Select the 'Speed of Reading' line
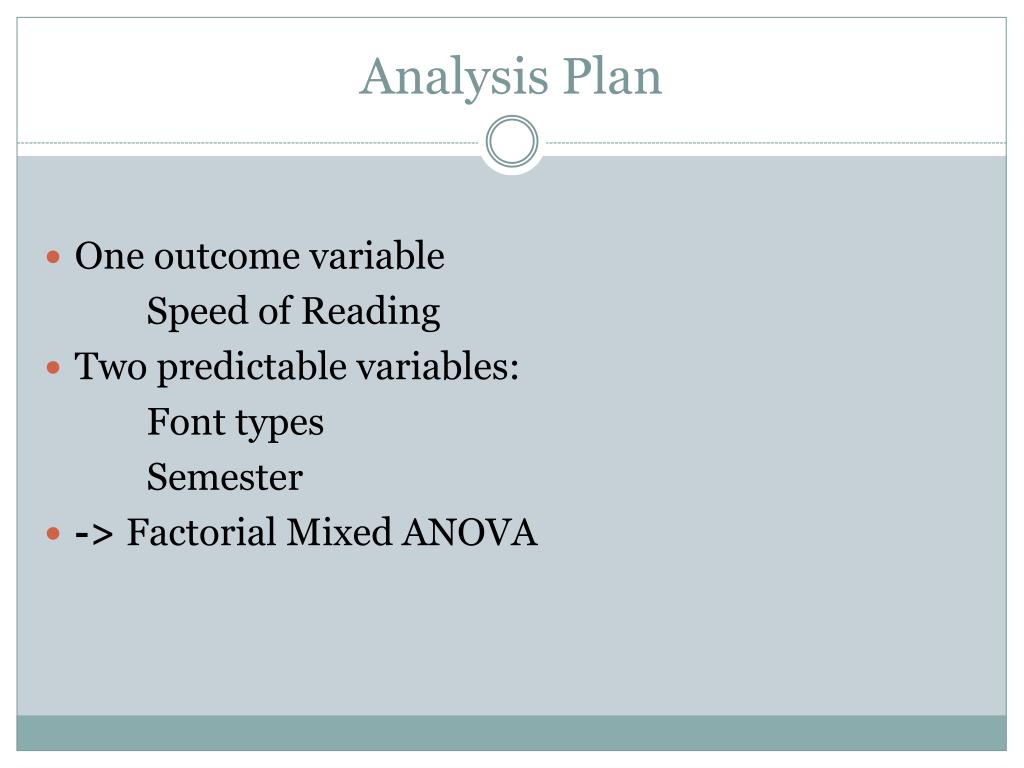This screenshot has height=768, width=1024. (x=293, y=312)
